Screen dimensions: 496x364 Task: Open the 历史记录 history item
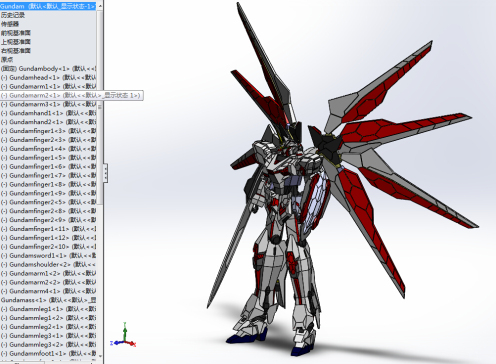[13, 15]
